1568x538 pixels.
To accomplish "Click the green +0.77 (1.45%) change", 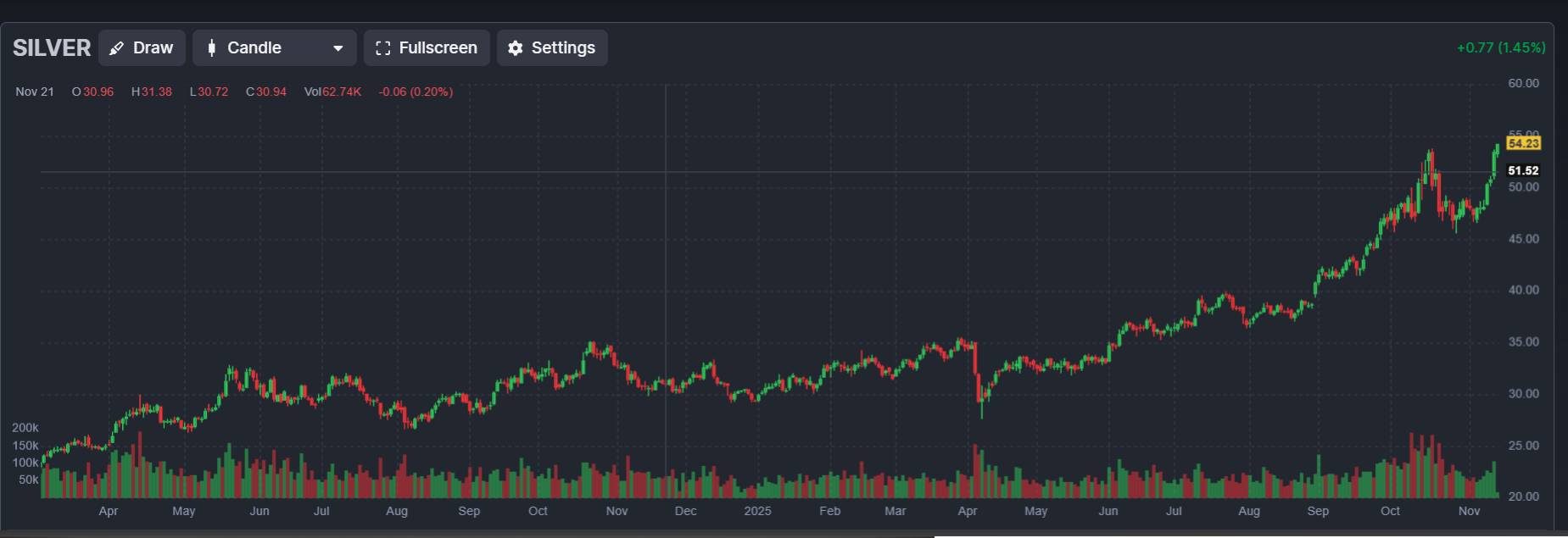I will 1500,48.
